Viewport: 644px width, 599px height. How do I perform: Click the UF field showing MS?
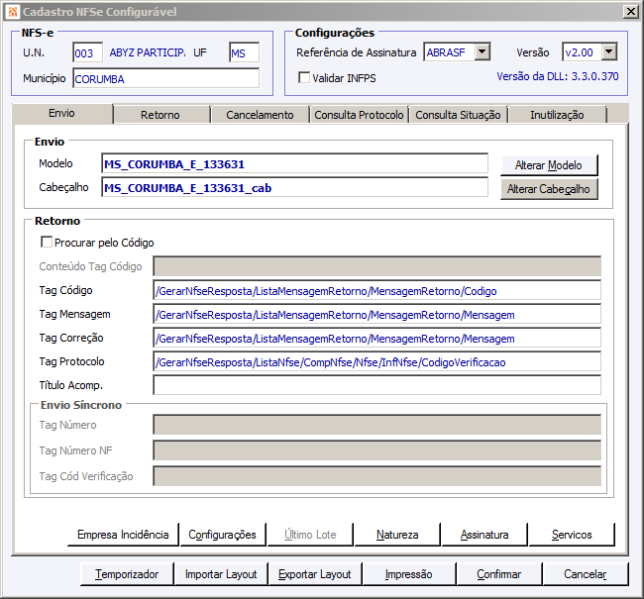(244, 53)
